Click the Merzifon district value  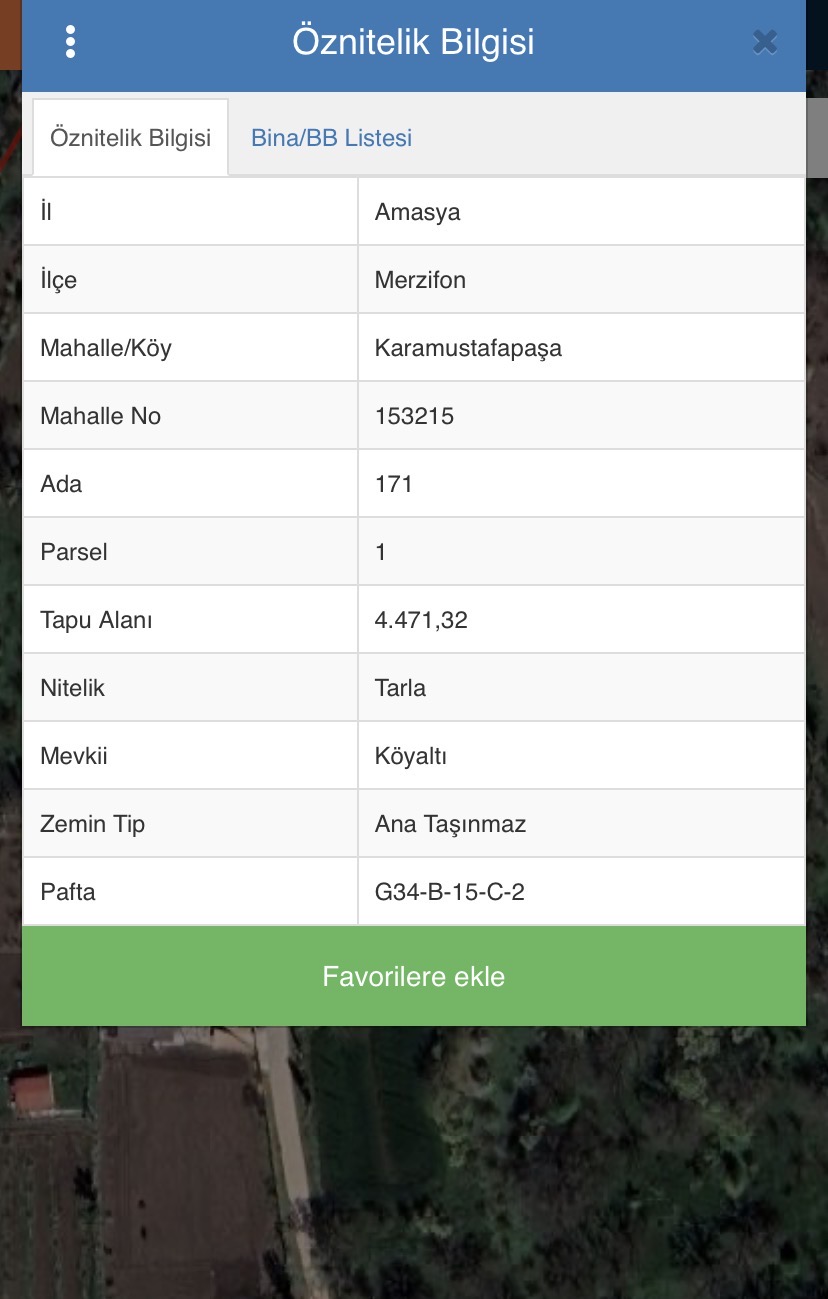(420, 280)
